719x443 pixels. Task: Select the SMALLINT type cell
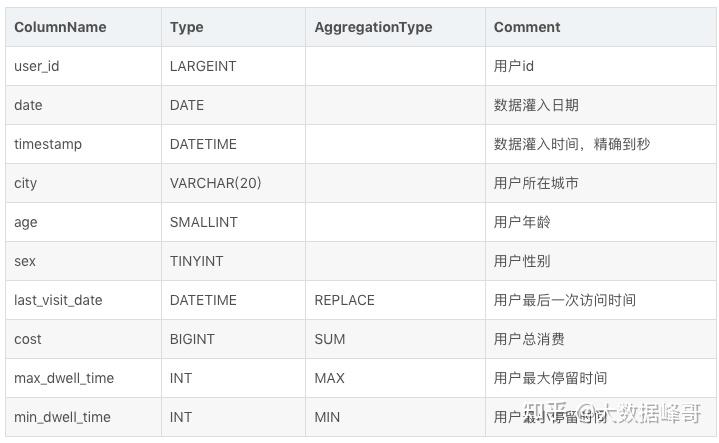point(204,222)
